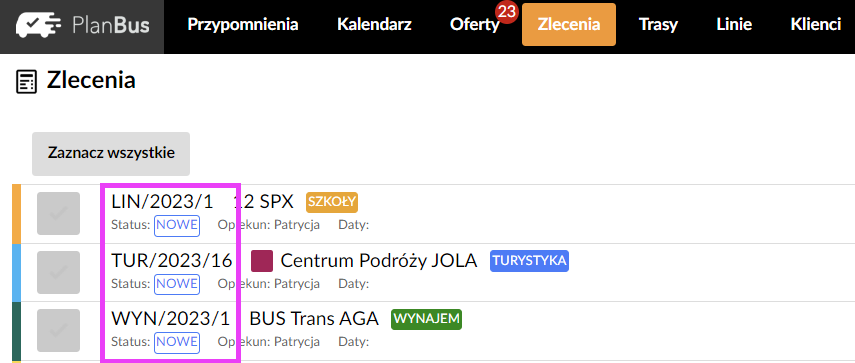Screen dimensions: 855x363
Task: Click NOWE status badge of WYN/2023/1
Action: [177, 342]
